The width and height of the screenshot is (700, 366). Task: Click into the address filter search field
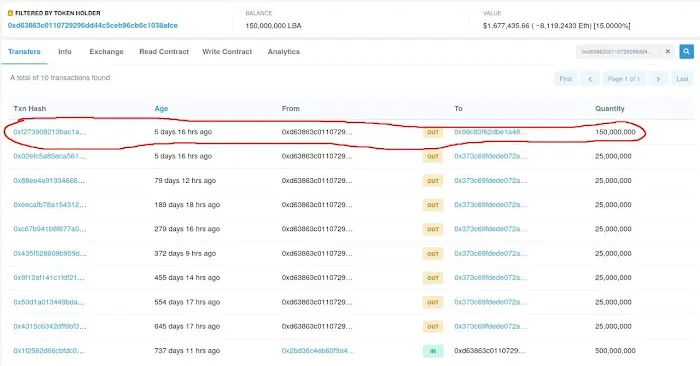(617, 52)
